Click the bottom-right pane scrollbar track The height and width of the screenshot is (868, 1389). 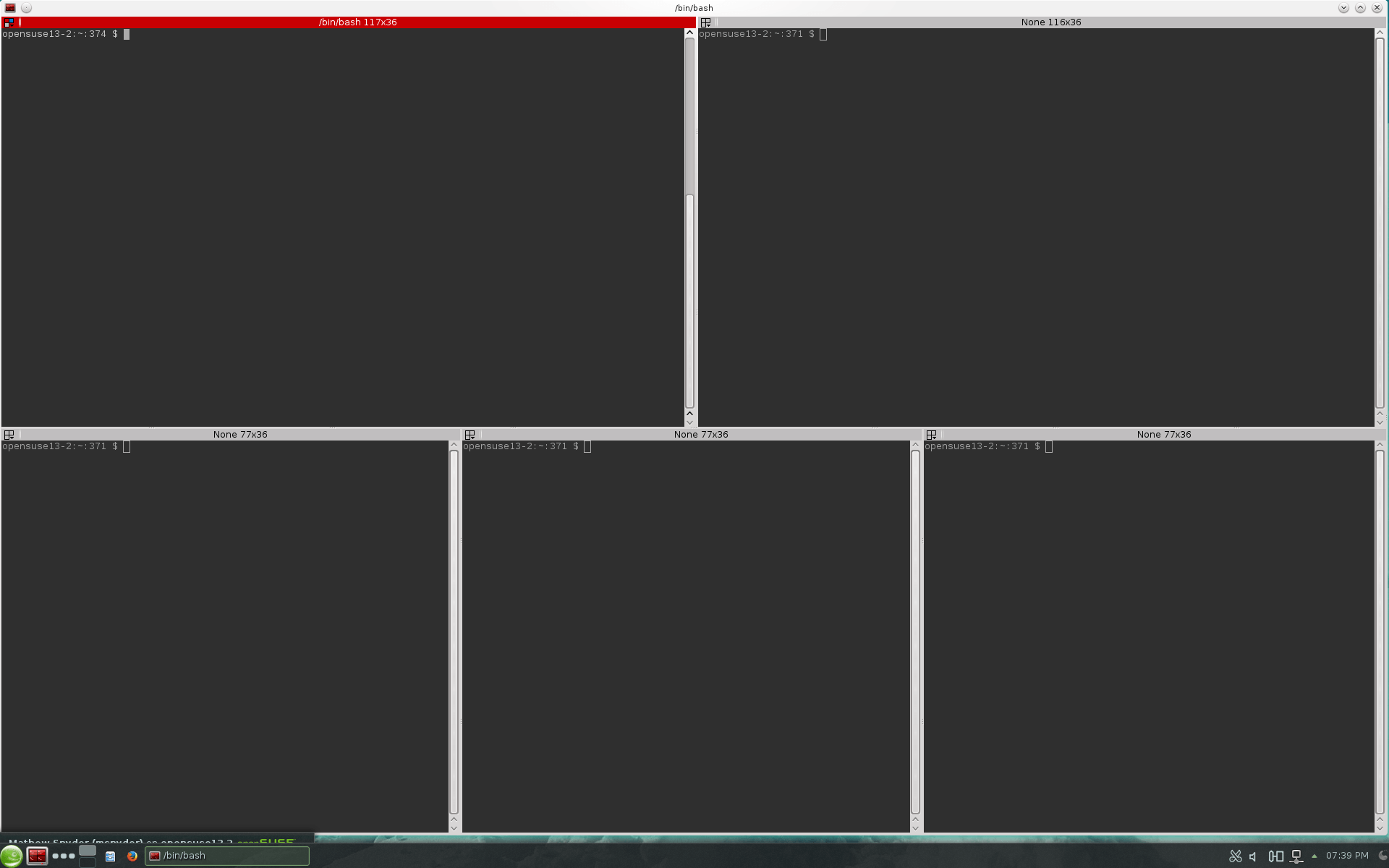(1380, 633)
